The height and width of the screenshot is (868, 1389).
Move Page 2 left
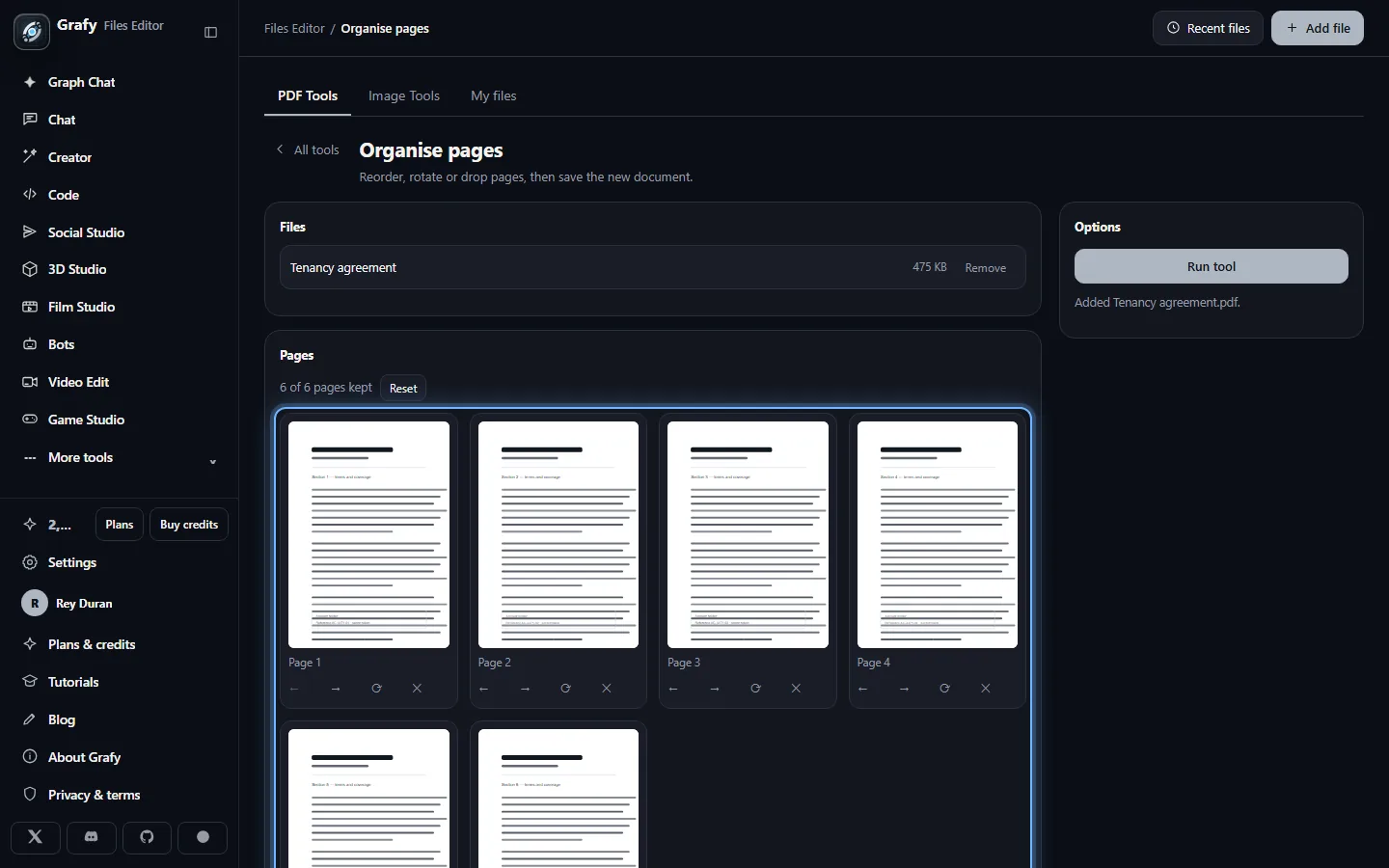(484, 689)
